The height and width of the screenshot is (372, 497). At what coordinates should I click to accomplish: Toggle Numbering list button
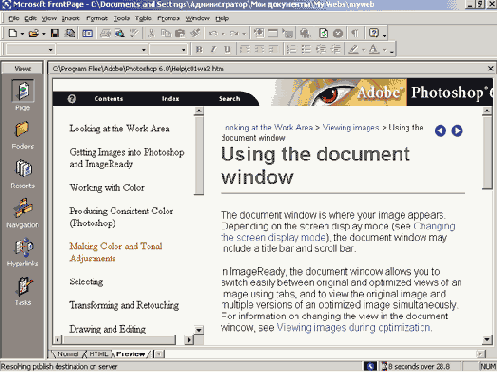(x=291, y=49)
